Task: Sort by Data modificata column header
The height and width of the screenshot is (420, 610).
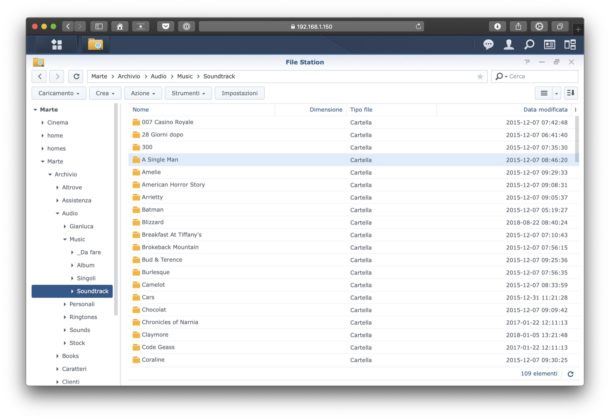Action: [x=503, y=110]
